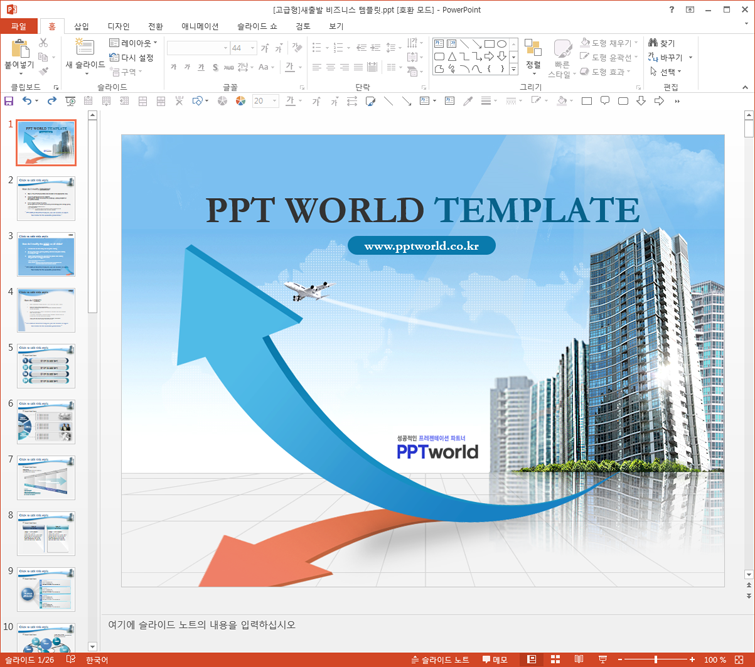Click the zoom out minus button
The height and width of the screenshot is (667, 755).
(620, 659)
